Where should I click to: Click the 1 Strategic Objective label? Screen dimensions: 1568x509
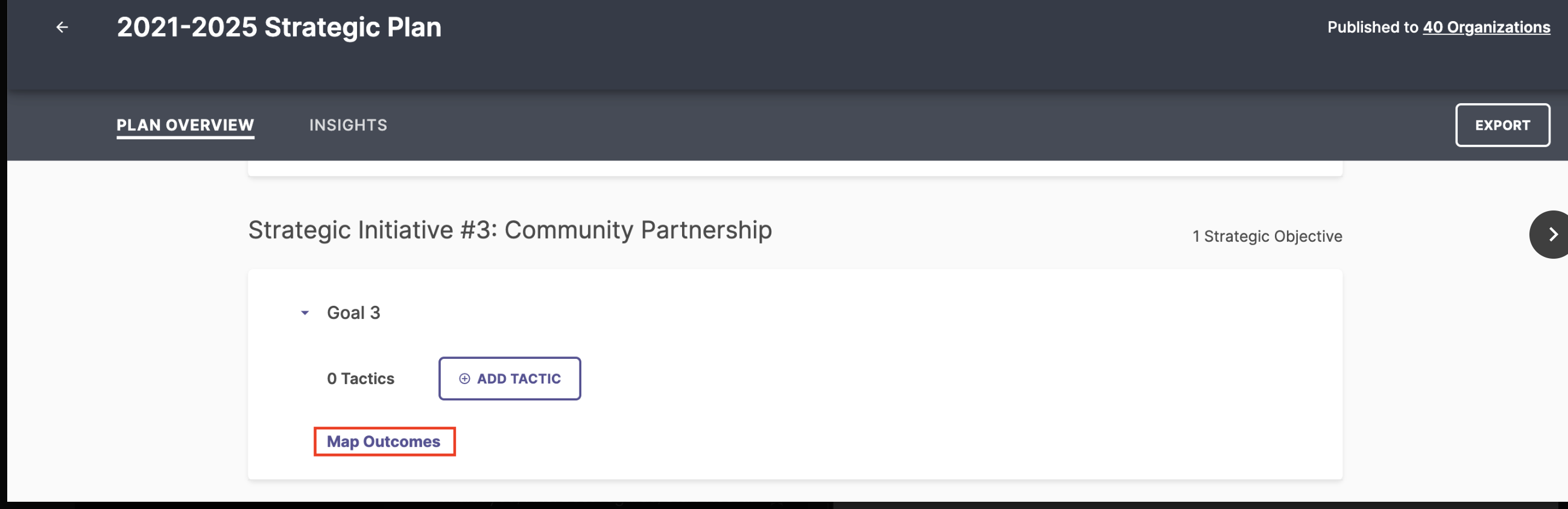(x=1267, y=236)
